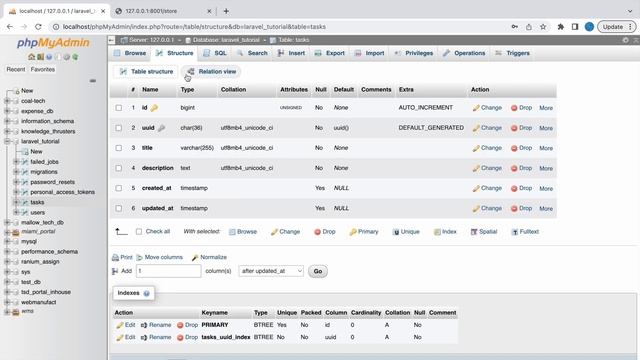Expand the migrations table node
This screenshot has width=640, height=360.
pos(16,172)
